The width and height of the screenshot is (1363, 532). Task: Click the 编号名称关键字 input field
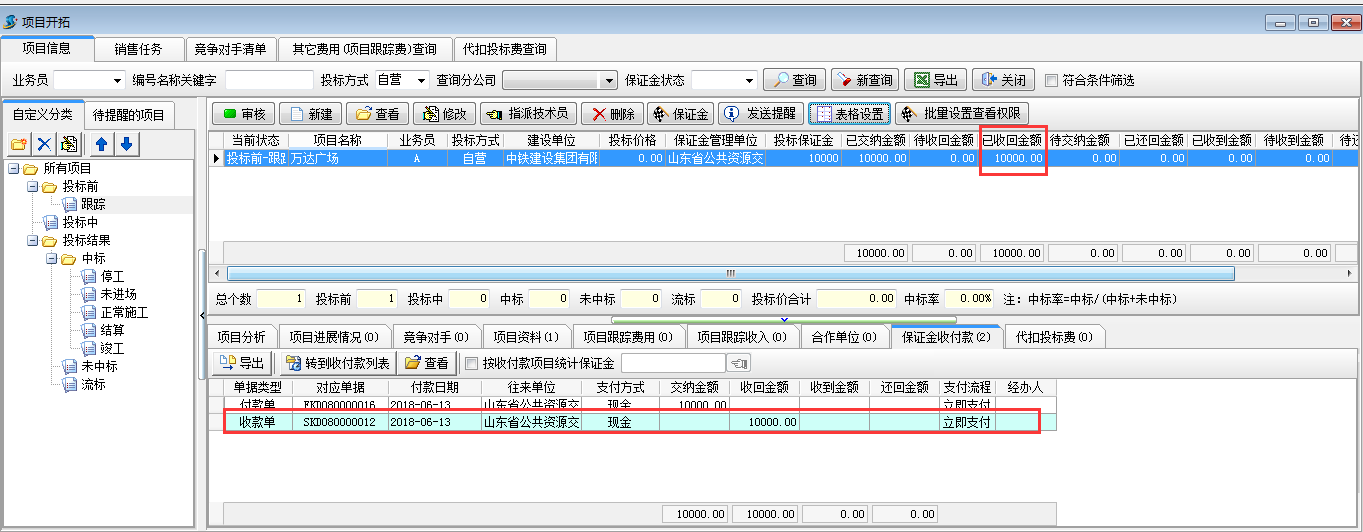click(269, 81)
